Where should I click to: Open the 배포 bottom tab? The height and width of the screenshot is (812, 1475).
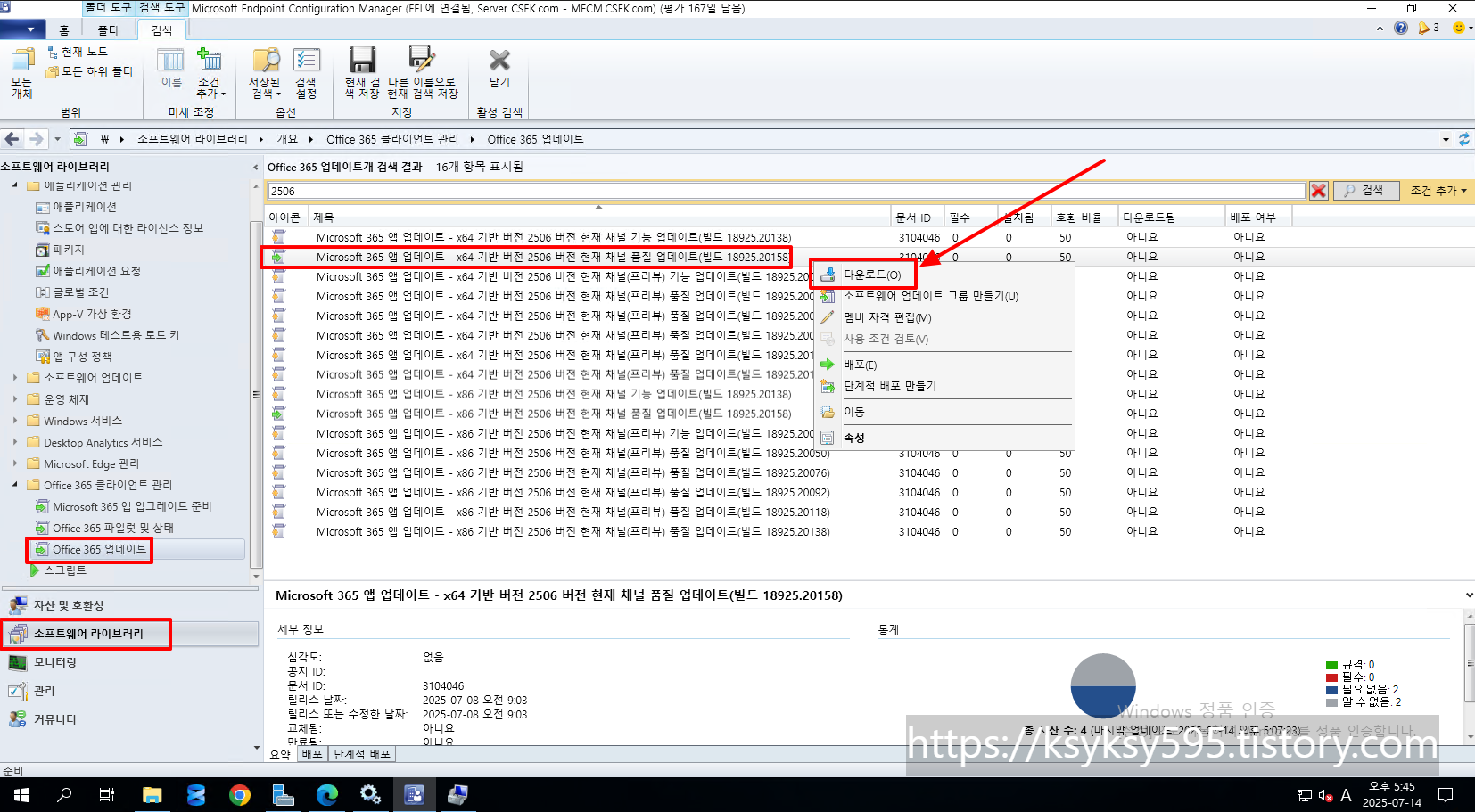[x=312, y=754]
